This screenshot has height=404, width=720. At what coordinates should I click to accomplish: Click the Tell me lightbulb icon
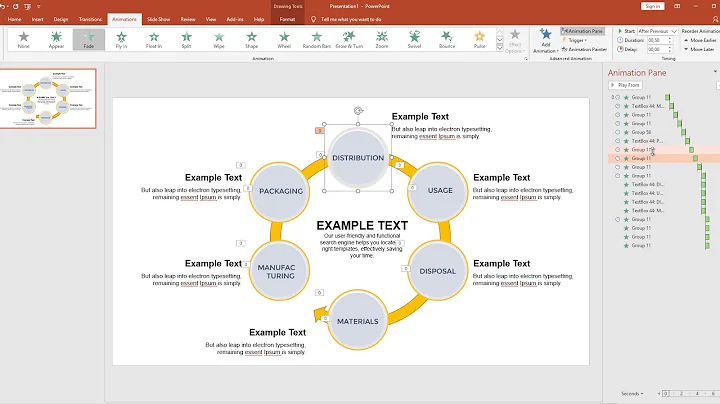point(313,19)
